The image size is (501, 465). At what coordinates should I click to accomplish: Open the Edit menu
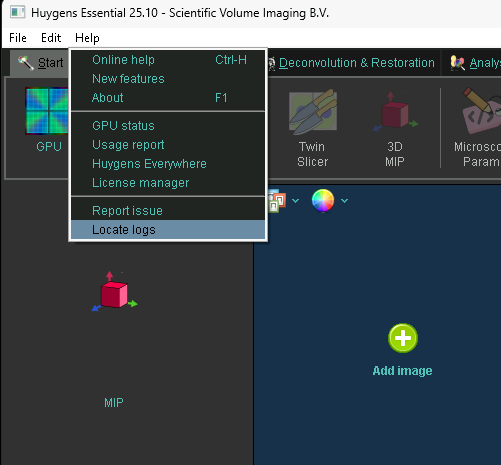click(51, 38)
